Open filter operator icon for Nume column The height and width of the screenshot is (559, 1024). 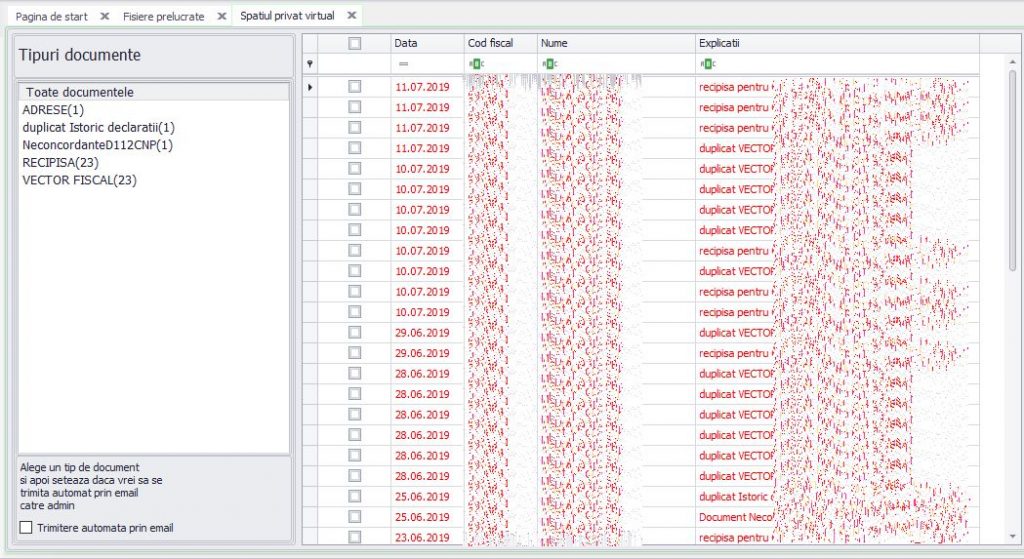[549, 63]
